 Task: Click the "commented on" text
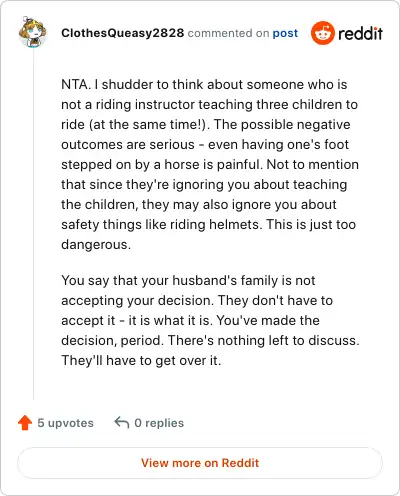pyautogui.click(x=228, y=33)
